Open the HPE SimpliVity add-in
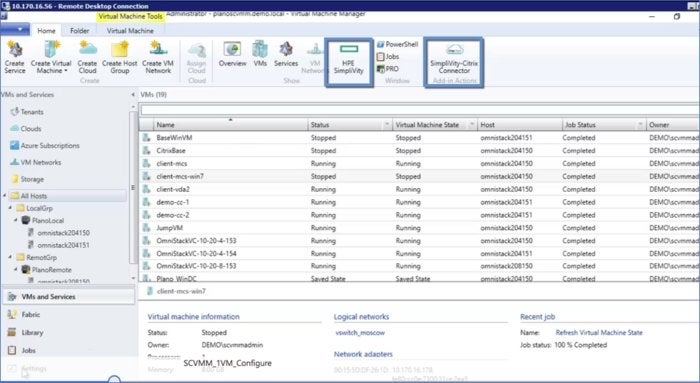700x383 pixels. (x=349, y=62)
